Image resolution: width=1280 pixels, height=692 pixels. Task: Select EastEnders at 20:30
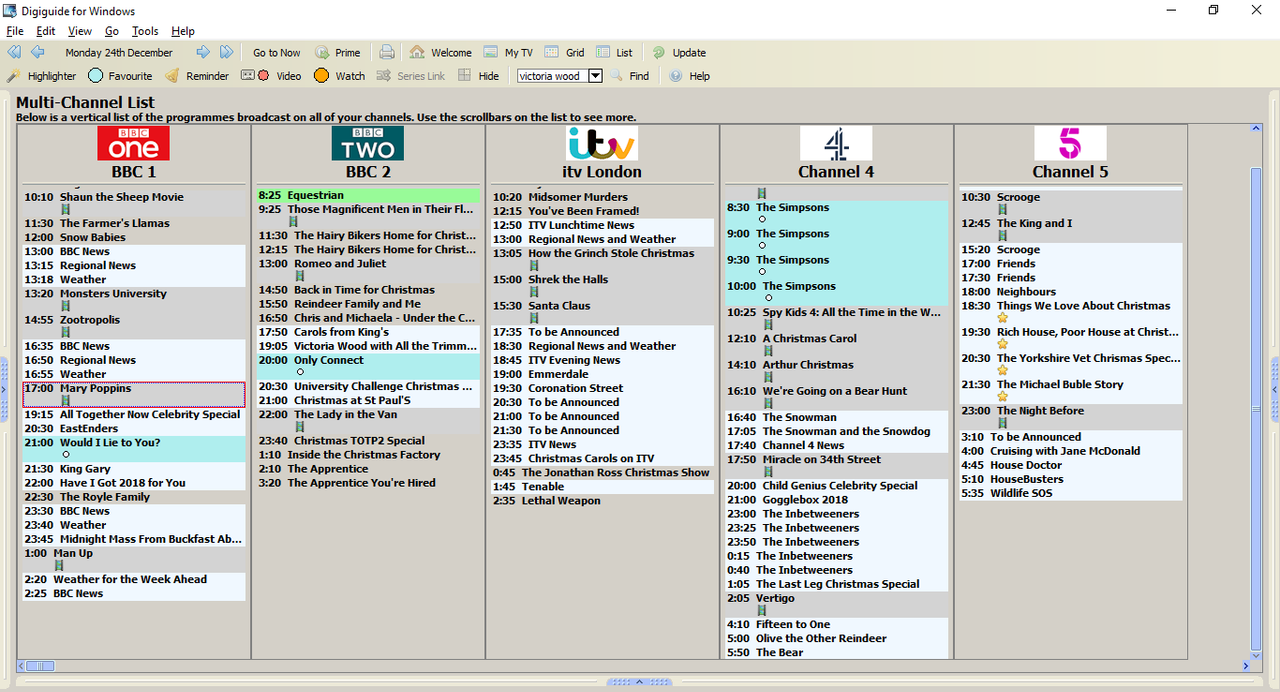coord(134,428)
